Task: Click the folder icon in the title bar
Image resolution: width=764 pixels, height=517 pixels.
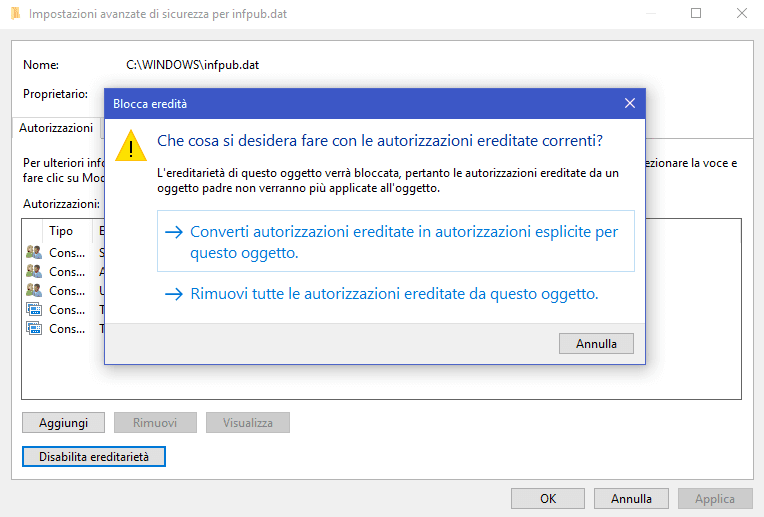Action: [13, 14]
